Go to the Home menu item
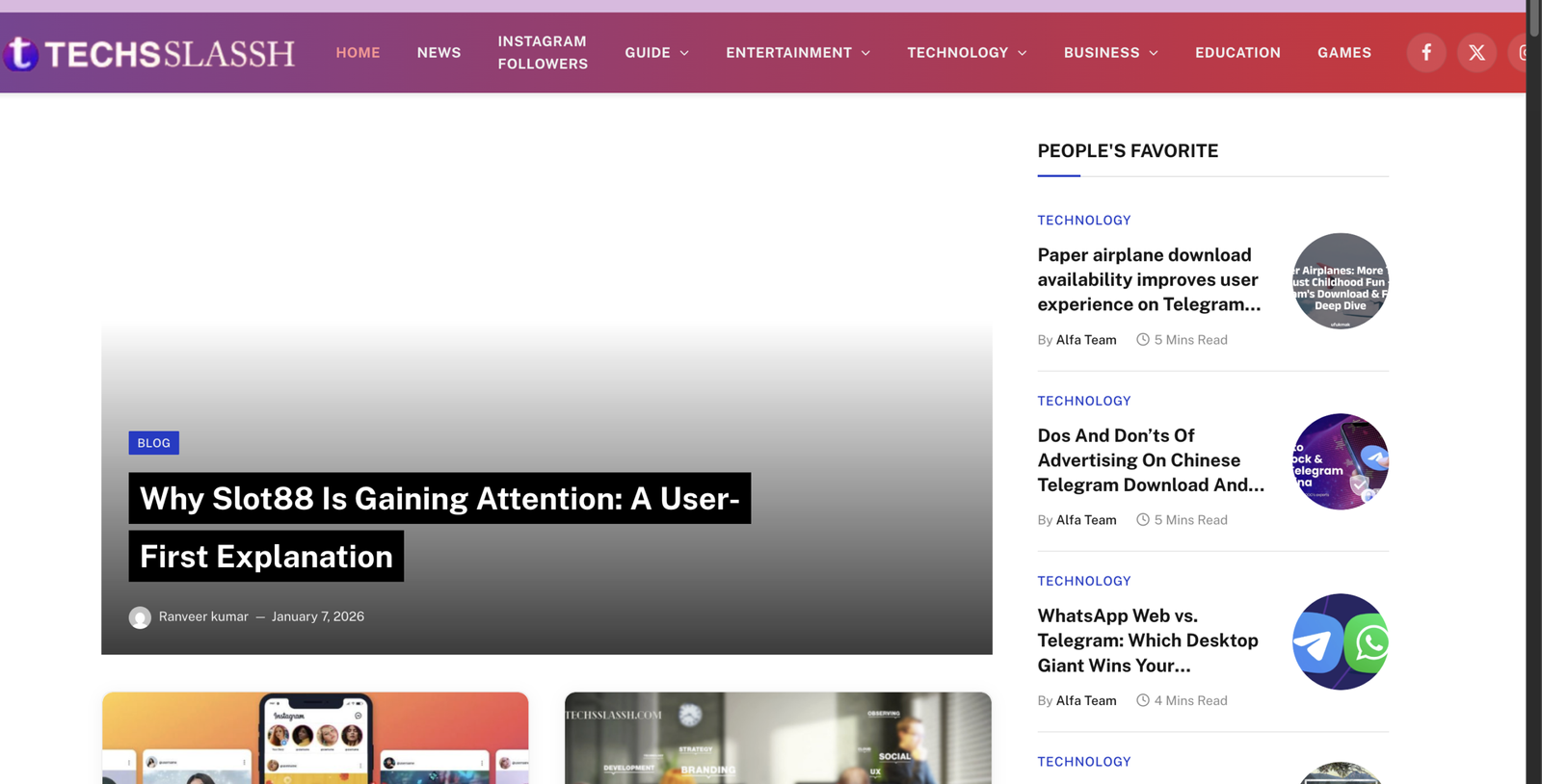 [358, 53]
